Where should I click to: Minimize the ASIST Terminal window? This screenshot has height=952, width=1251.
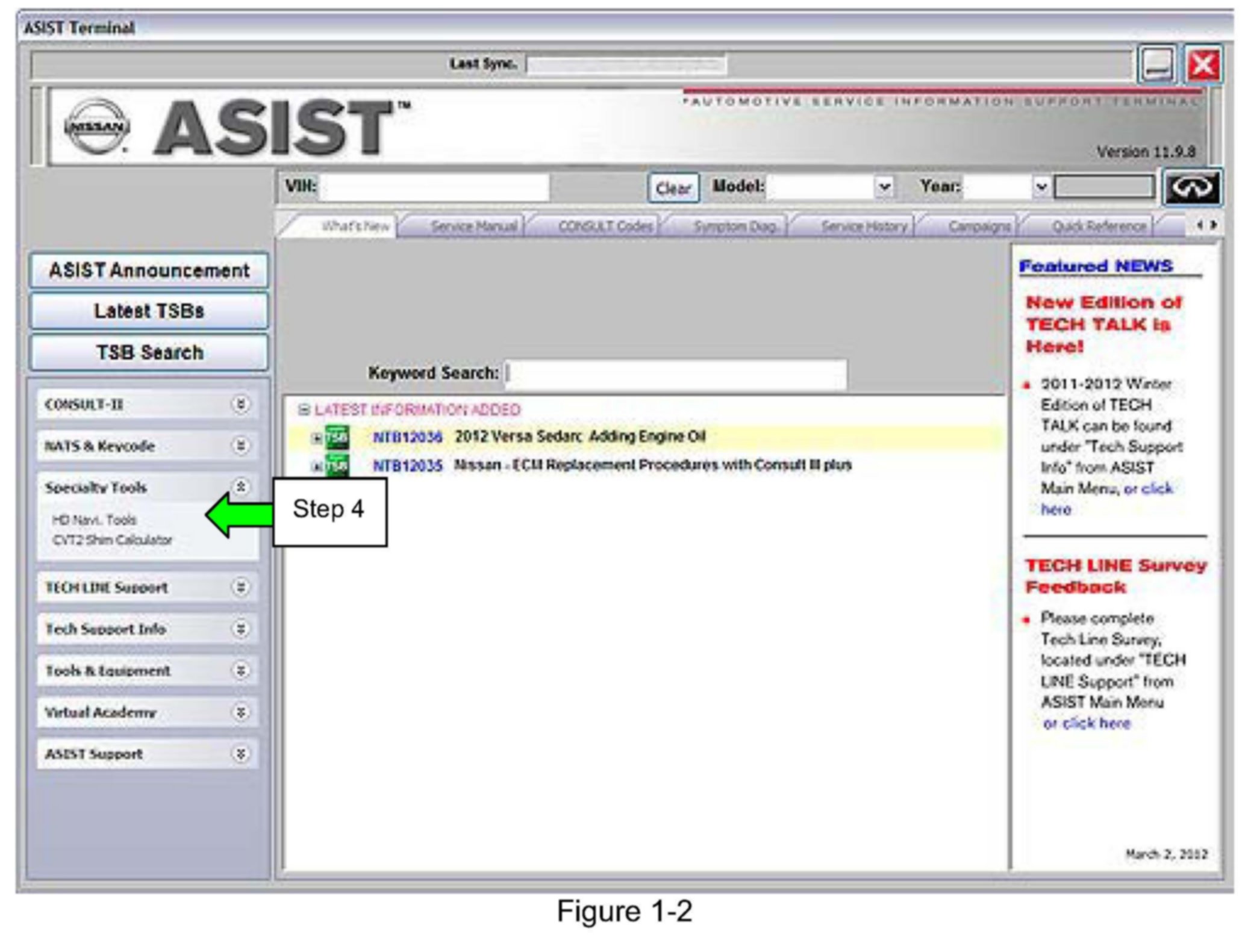[1156, 64]
